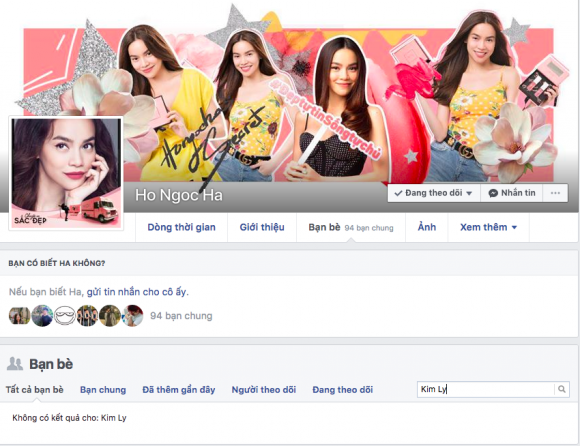Click the checkmark on Đang theo dõi button
Image resolution: width=580 pixels, height=446 pixels.
(x=398, y=193)
